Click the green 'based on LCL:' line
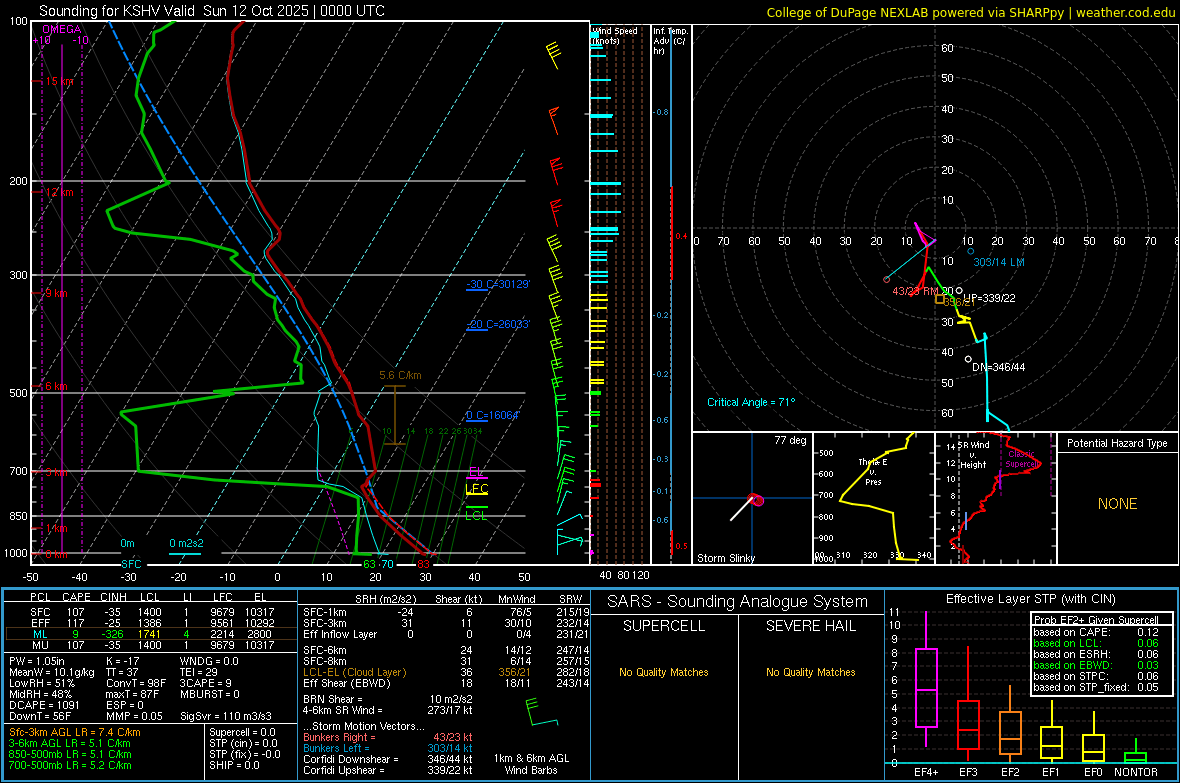This screenshot has height=783, width=1180. click(x=1096, y=643)
